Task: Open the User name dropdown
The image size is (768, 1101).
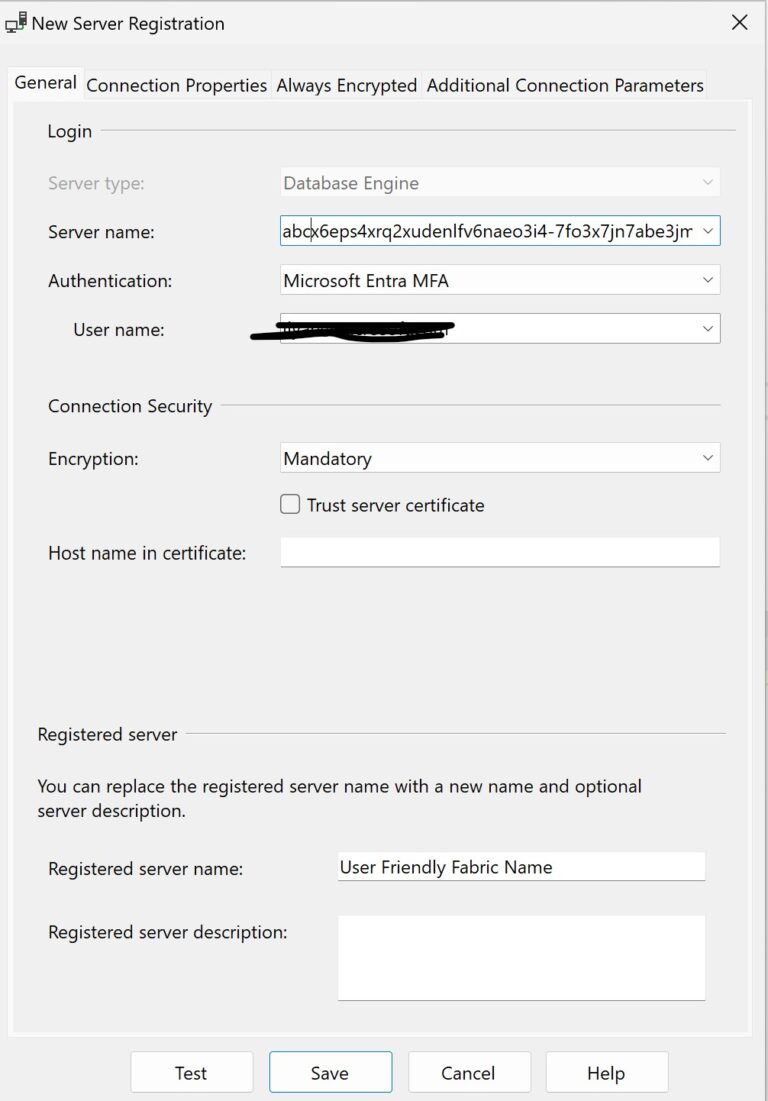Action: (x=707, y=328)
